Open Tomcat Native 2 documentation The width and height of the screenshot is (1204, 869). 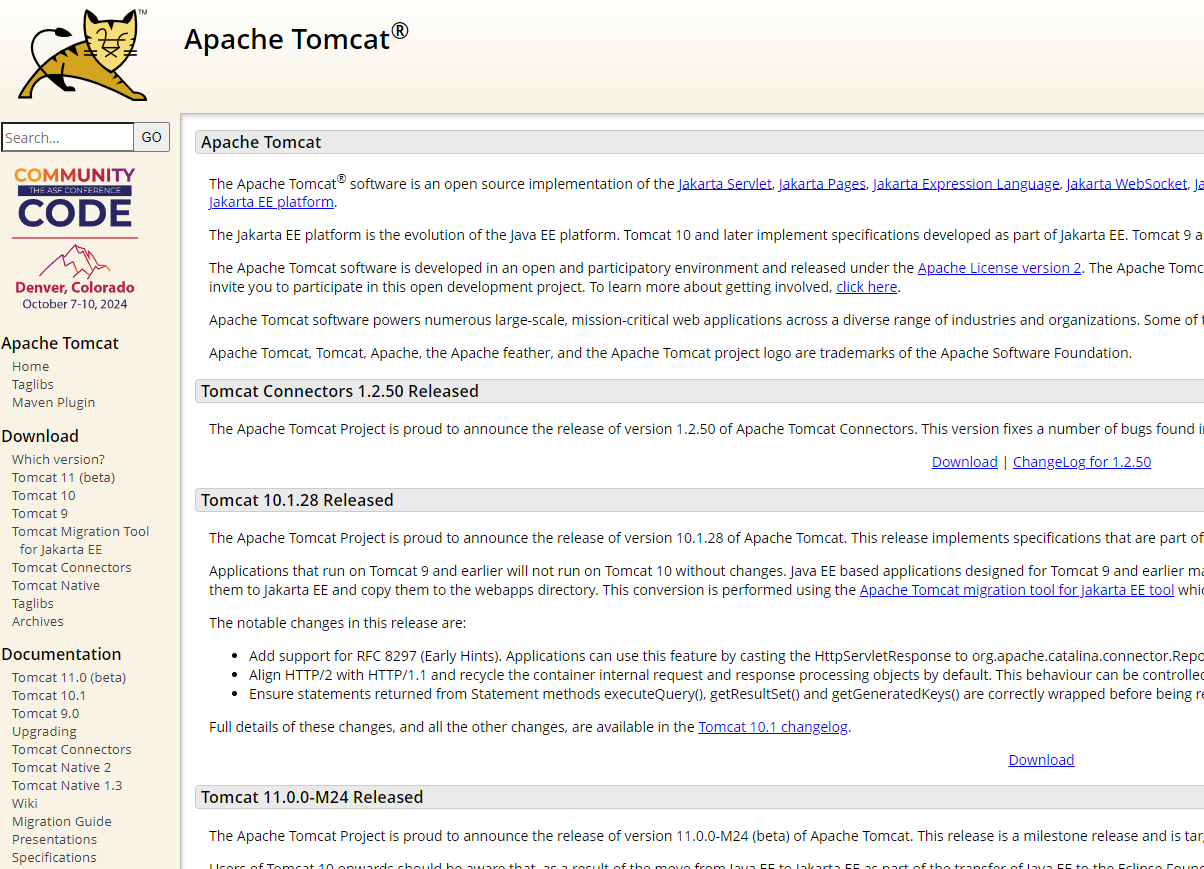(62, 767)
